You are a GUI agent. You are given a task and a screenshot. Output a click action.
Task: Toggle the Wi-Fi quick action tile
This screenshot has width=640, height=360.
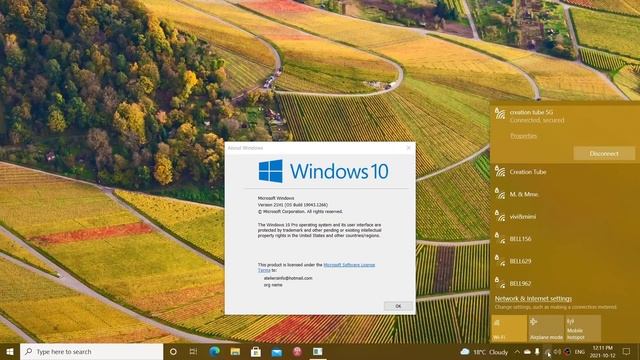[509, 328]
